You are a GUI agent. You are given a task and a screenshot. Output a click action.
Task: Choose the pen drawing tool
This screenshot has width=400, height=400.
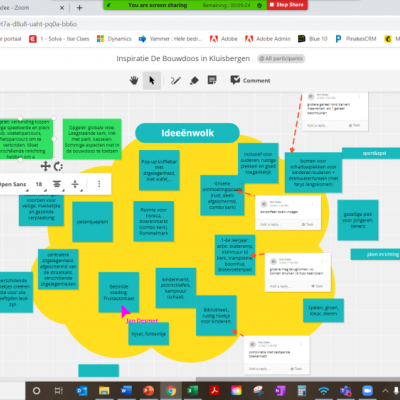pos(176,80)
